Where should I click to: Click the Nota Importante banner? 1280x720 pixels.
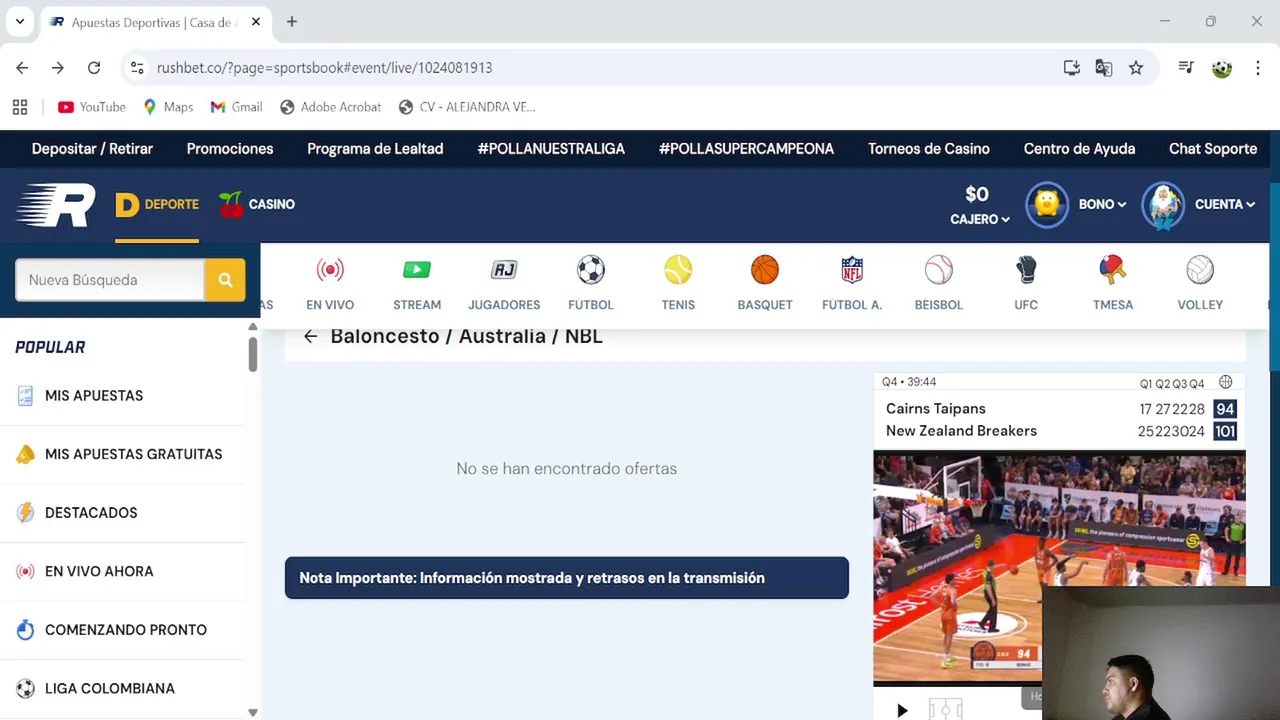(567, 578)
